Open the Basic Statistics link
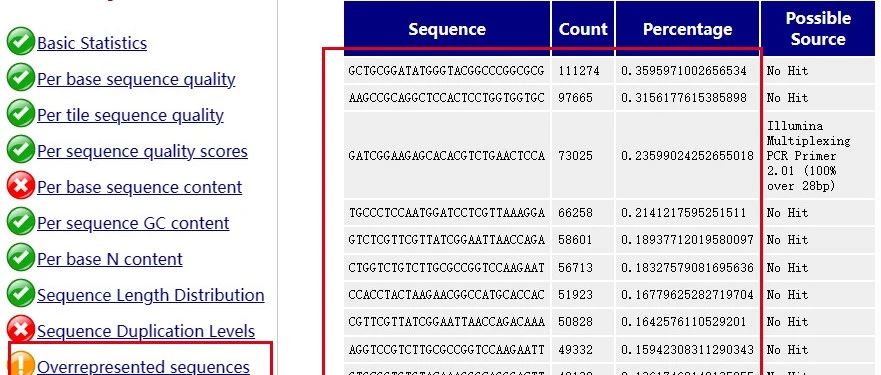The image size is (881, 375). point(92,43)
